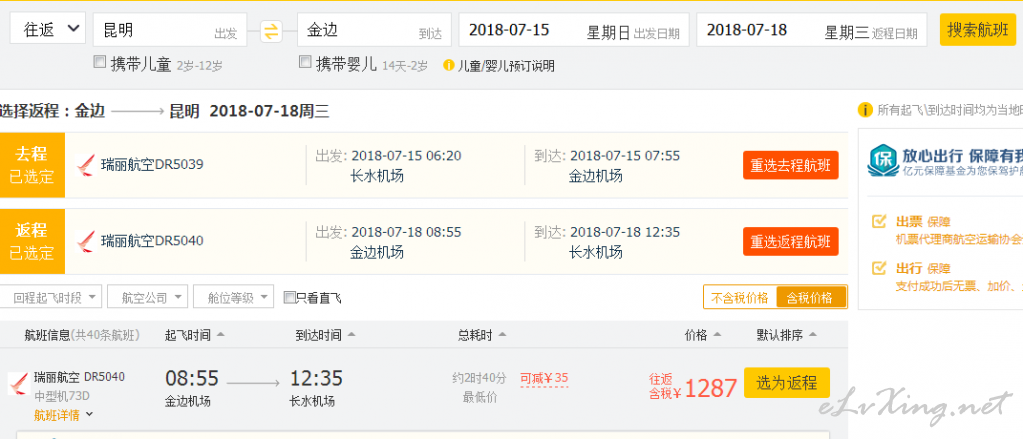Viewport: 1023px width, 439px height.
Task: Expand 航班详情 for flight DR5040
Action: (x=64, y=414)
